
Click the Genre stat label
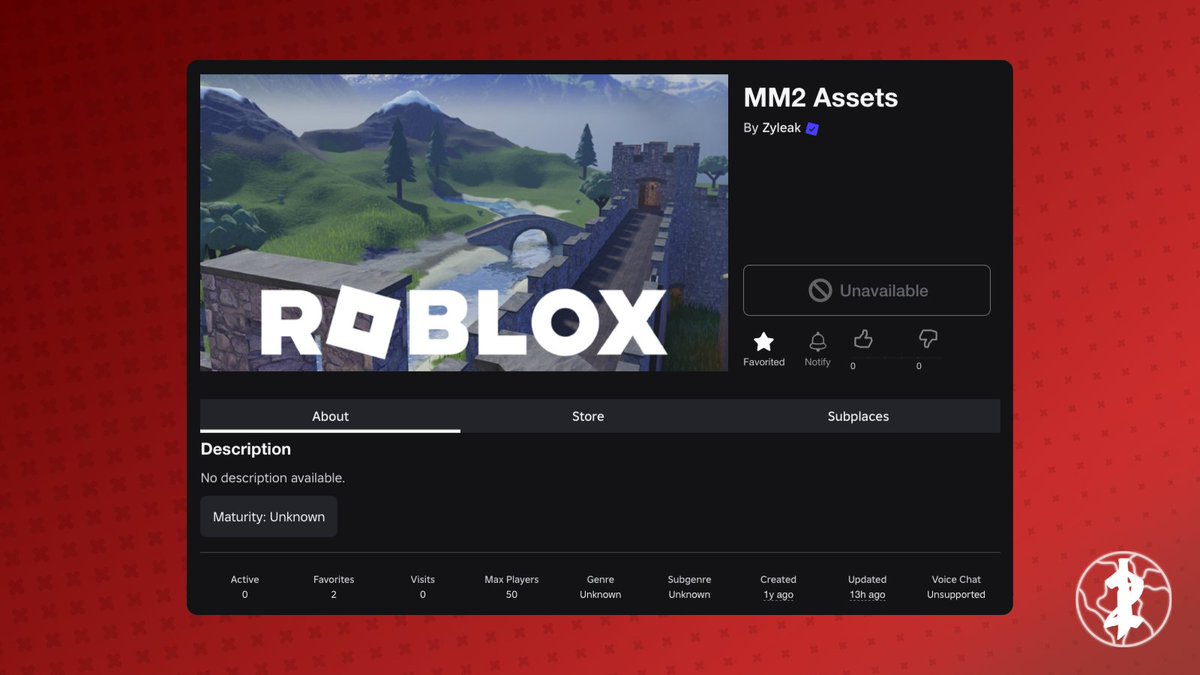tap(600, 579)
